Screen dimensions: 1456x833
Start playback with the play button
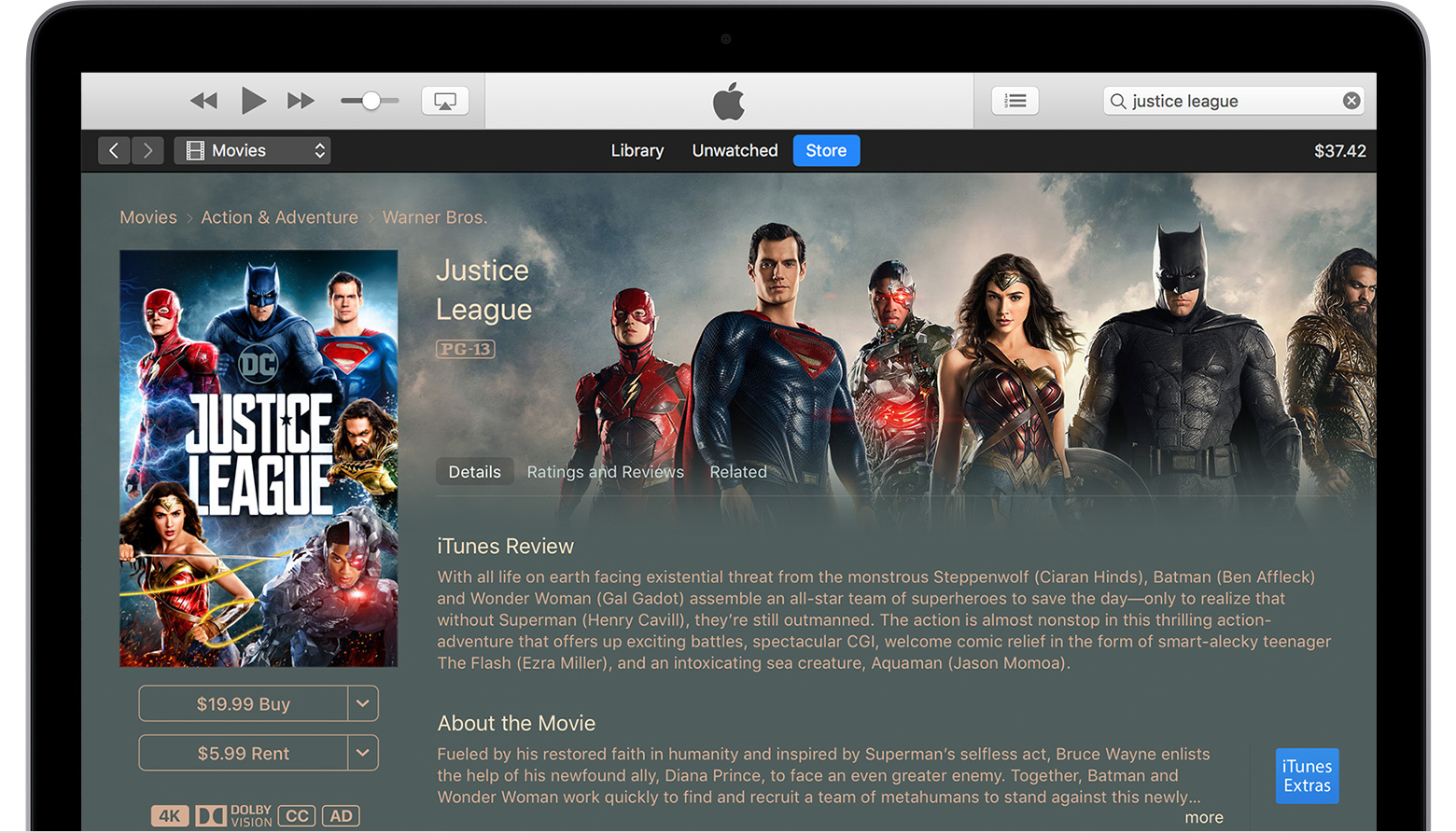pyautogui.click(x=253, y=100)
